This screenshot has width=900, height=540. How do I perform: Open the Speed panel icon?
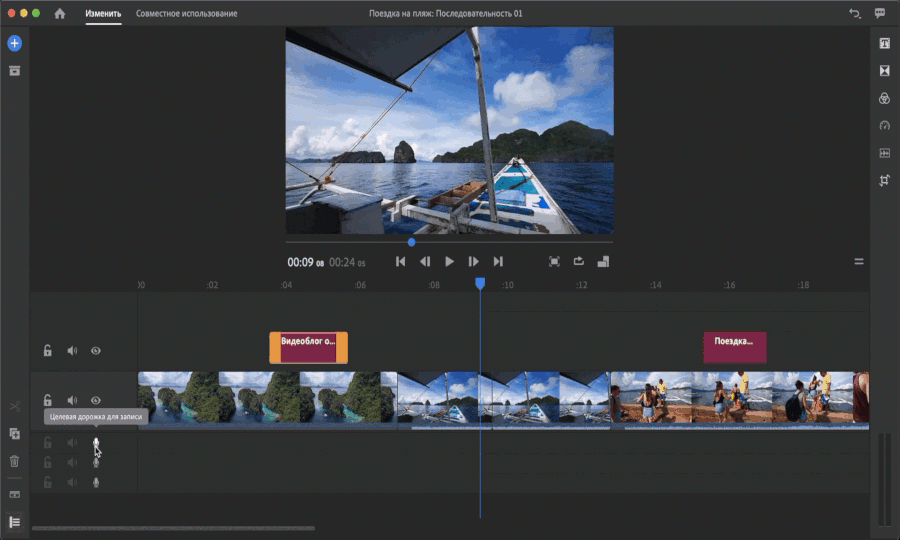point(884,126)
